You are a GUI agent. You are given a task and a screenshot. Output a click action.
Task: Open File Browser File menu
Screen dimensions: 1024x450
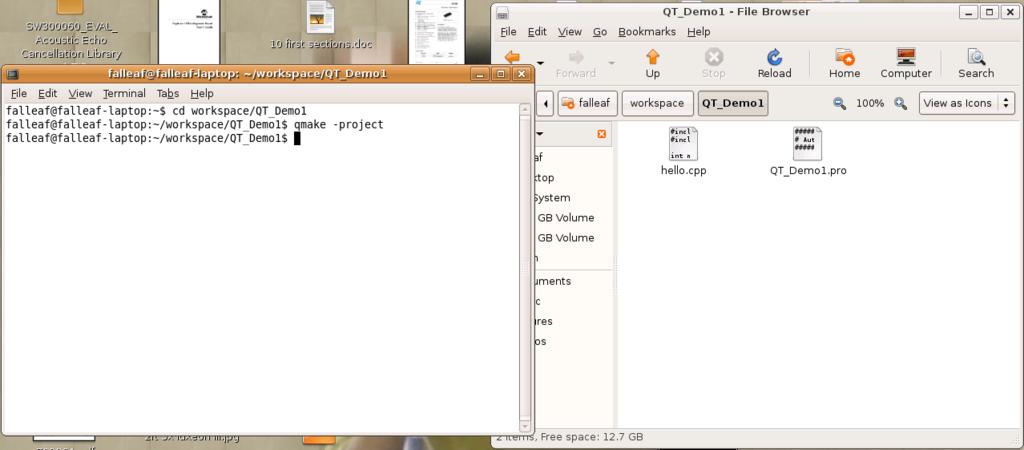pos(508,31)
